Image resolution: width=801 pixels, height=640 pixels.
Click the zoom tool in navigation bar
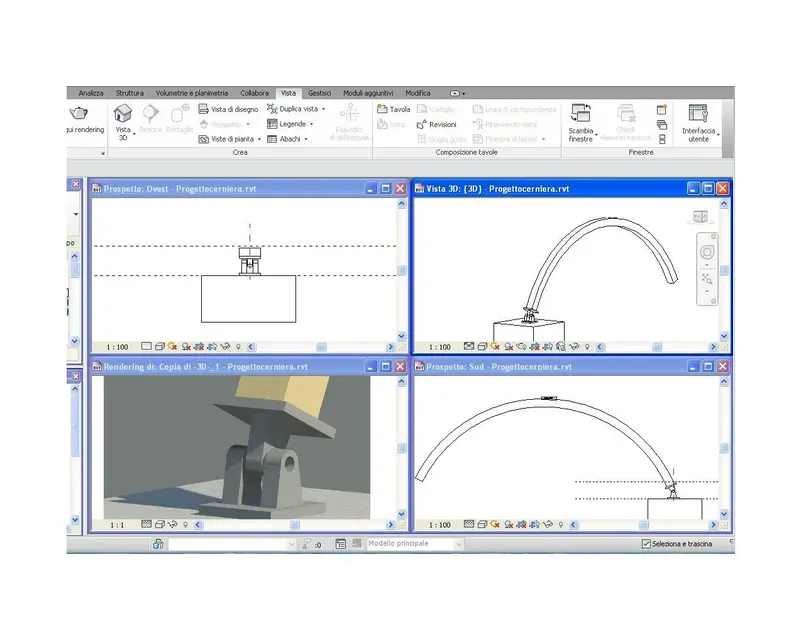coord(707,279)
